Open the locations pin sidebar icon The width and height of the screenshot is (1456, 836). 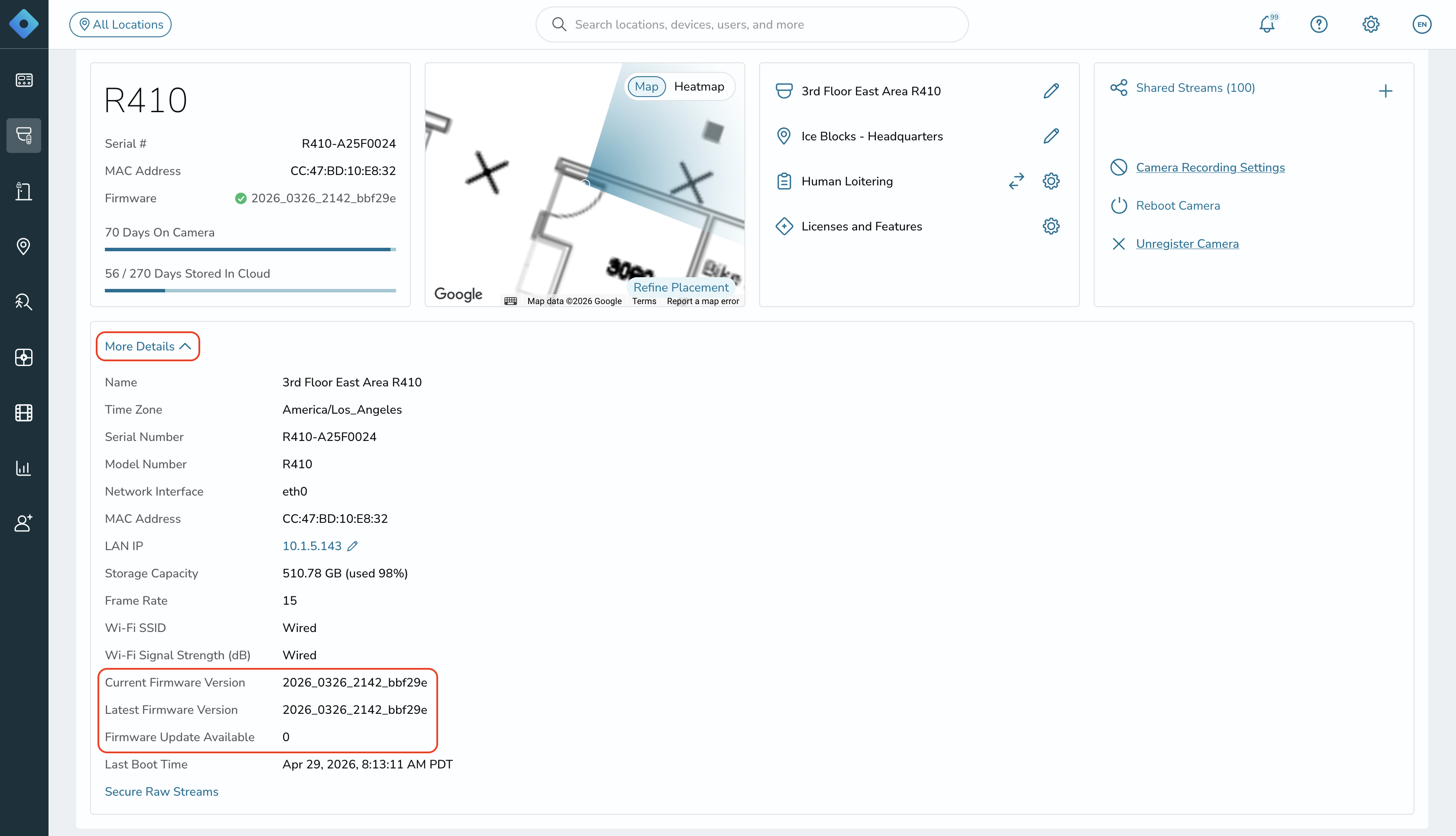(23, 246)
